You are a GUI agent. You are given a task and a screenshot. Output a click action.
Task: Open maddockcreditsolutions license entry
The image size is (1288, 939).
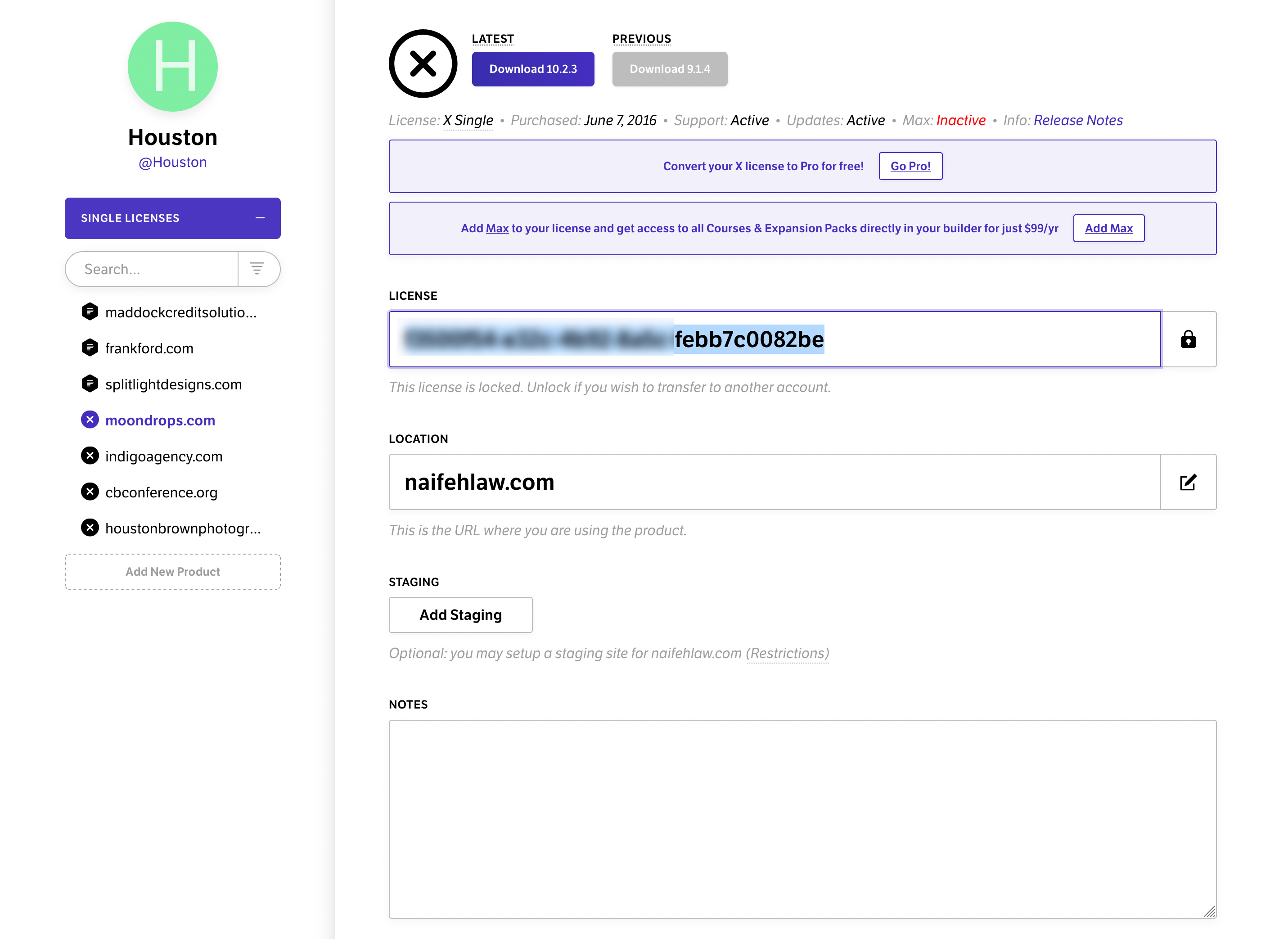pyautogui.click(x=180, y=312)
